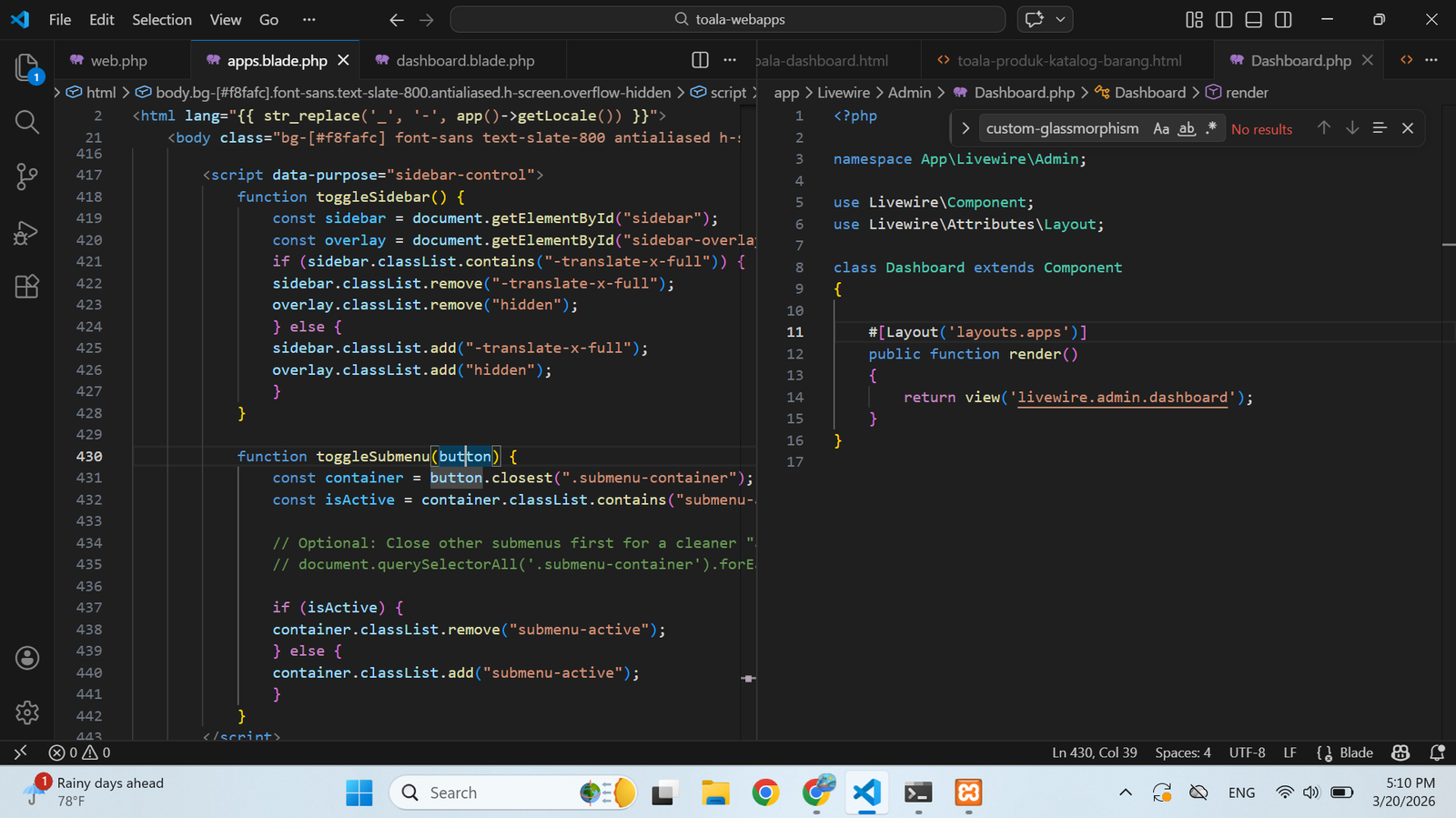Open the Extensions view
The width and height of the screenshot is (1456, 818).
pyautogui.click(x=26, y=287)
